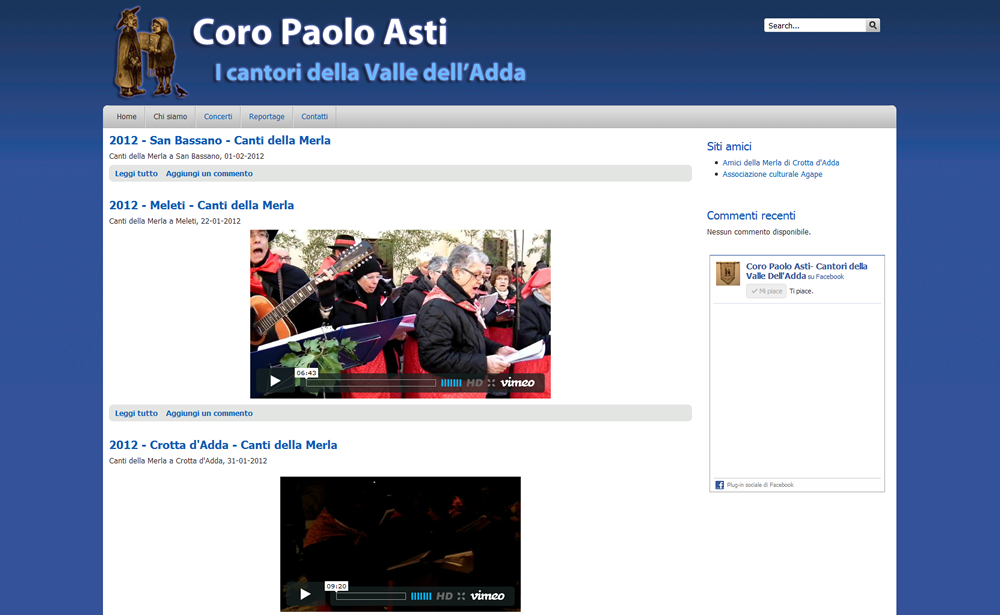This screenshot has width=1000, height=615.
Task: Focus the Search text field
Action: 814,26
